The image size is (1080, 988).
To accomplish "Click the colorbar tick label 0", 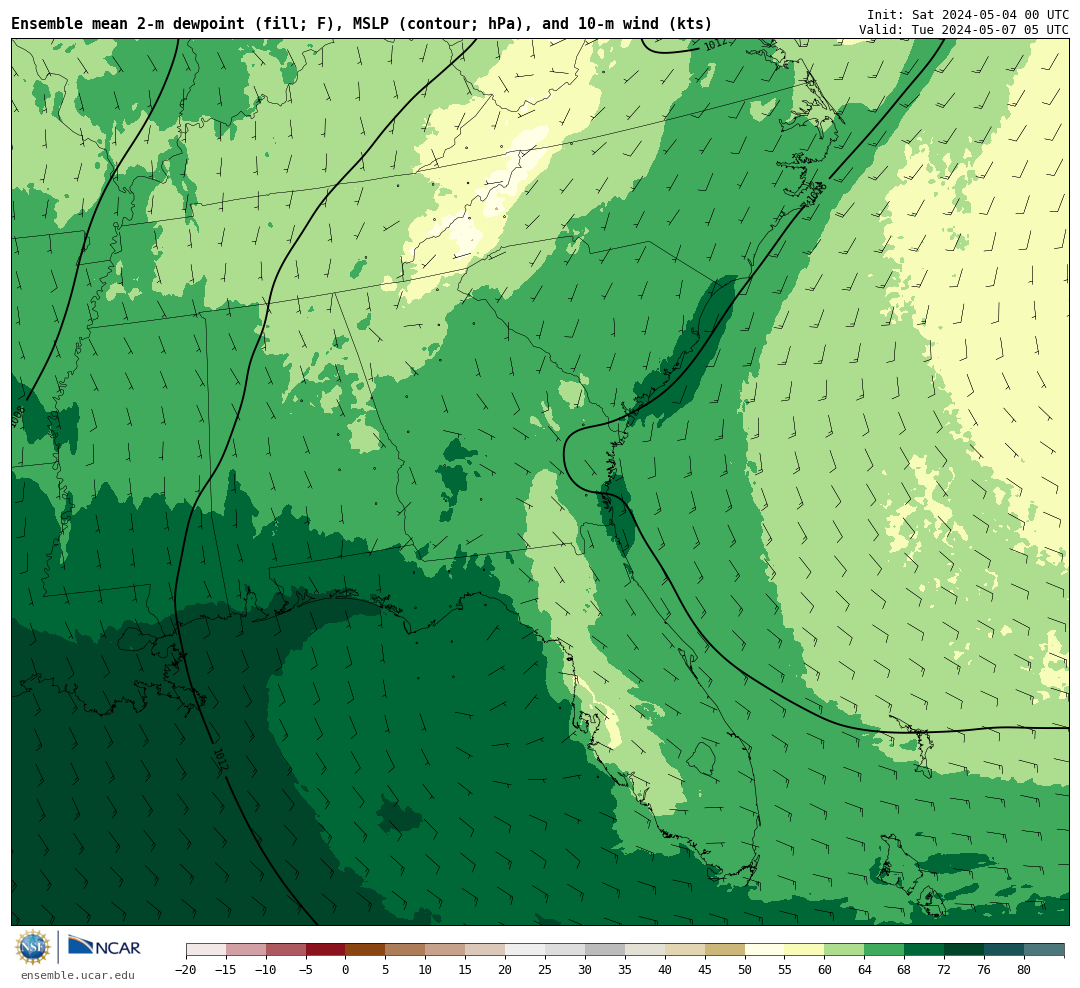I will pos(346,969).
